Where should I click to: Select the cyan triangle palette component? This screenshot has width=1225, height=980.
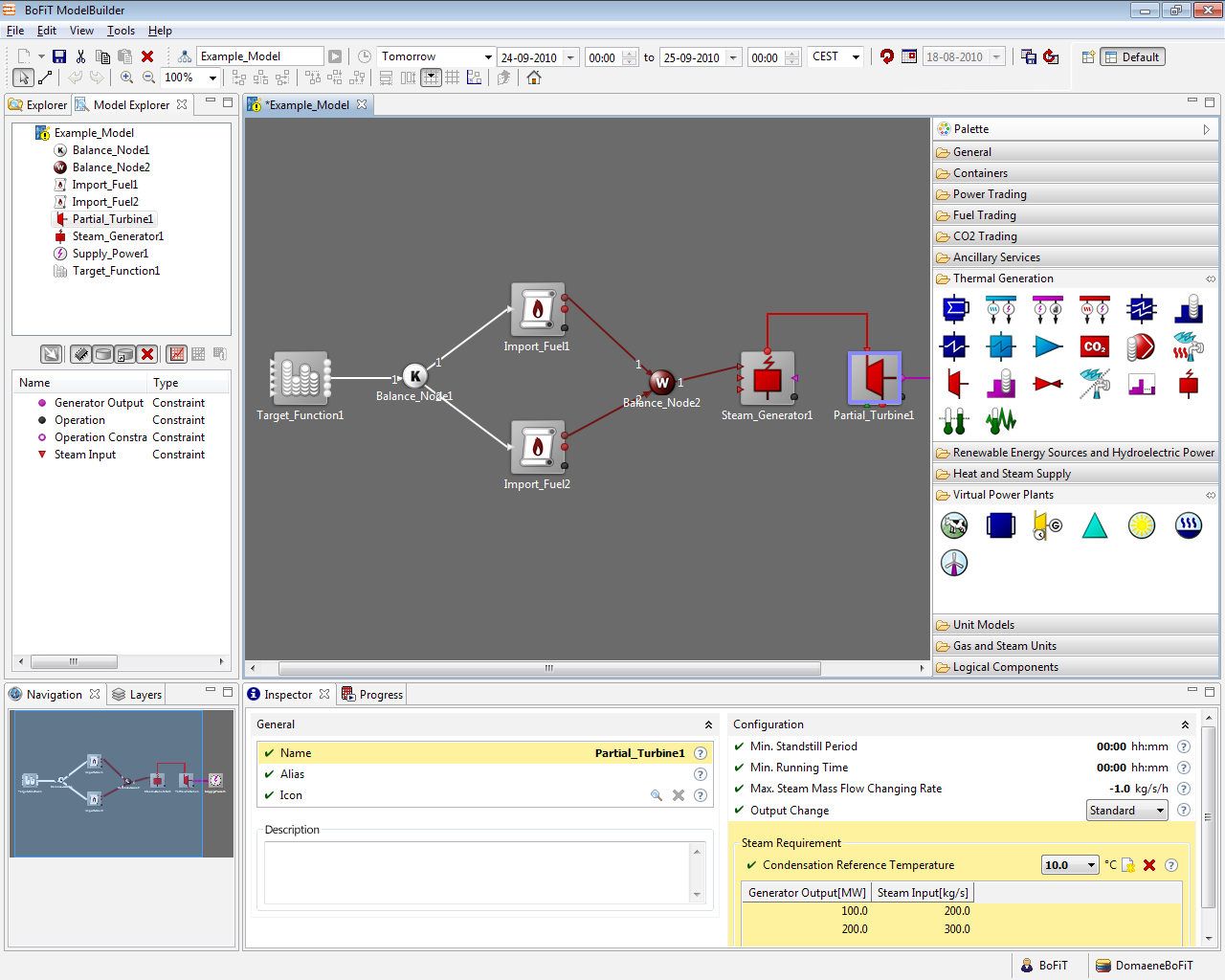point(1095,525)
